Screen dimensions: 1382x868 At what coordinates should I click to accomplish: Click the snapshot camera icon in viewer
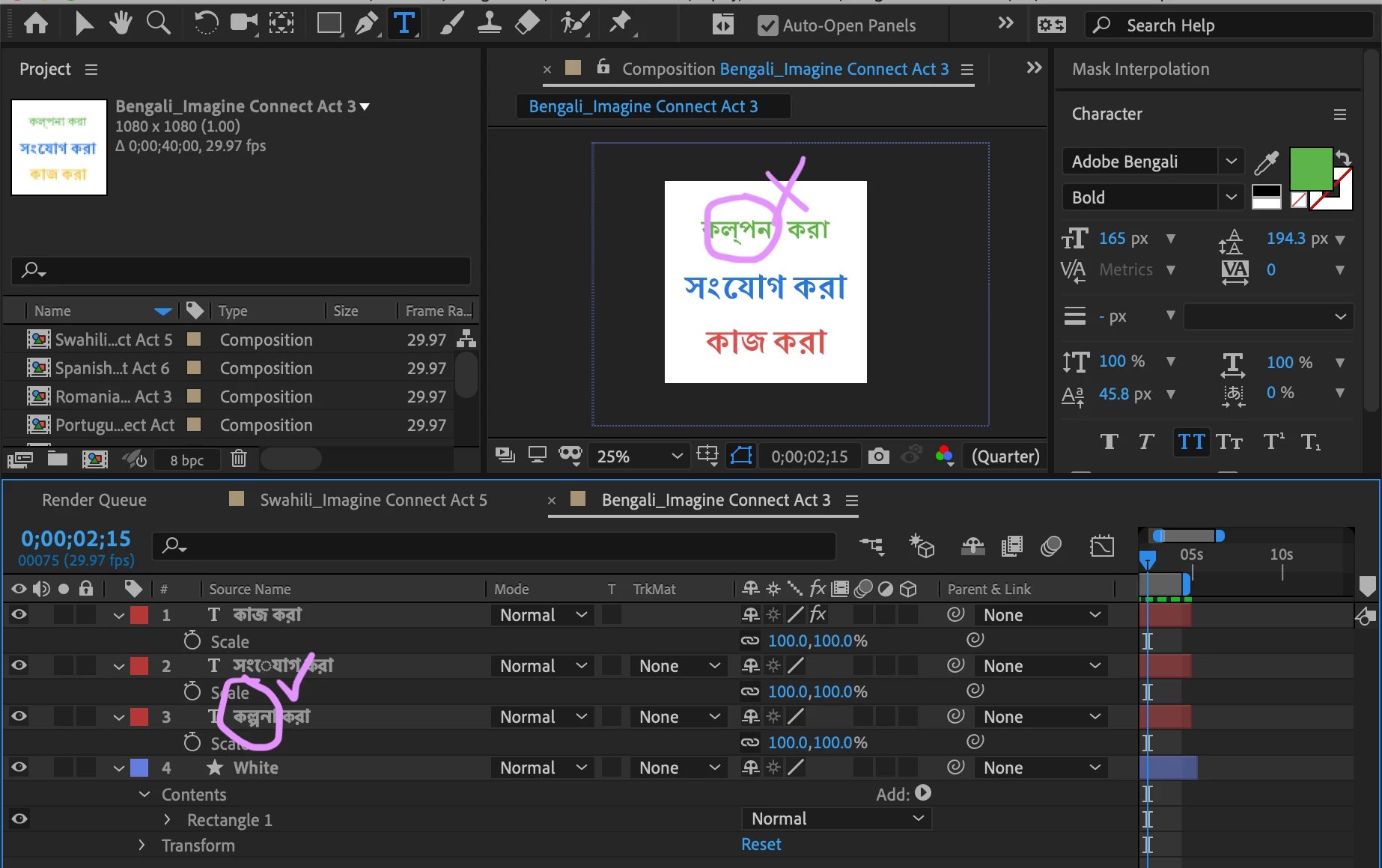879,456
